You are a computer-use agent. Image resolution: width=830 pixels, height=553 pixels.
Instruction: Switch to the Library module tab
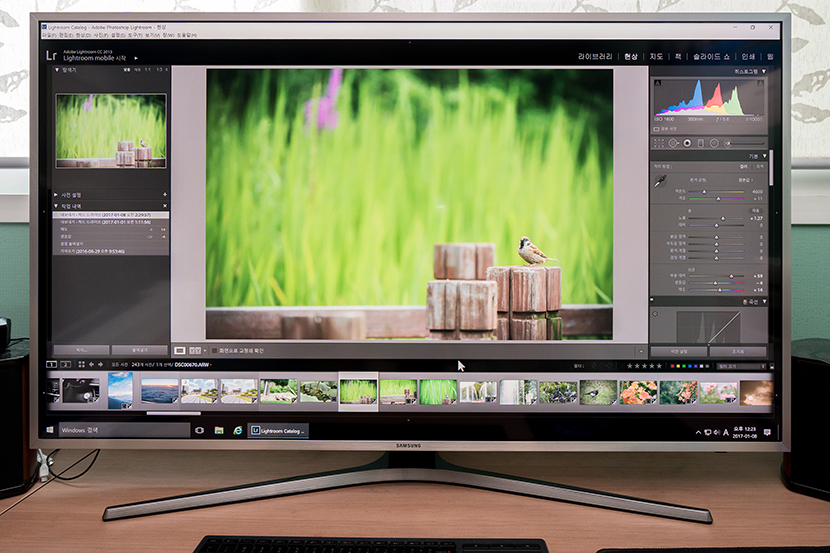(x=596, y=56)
